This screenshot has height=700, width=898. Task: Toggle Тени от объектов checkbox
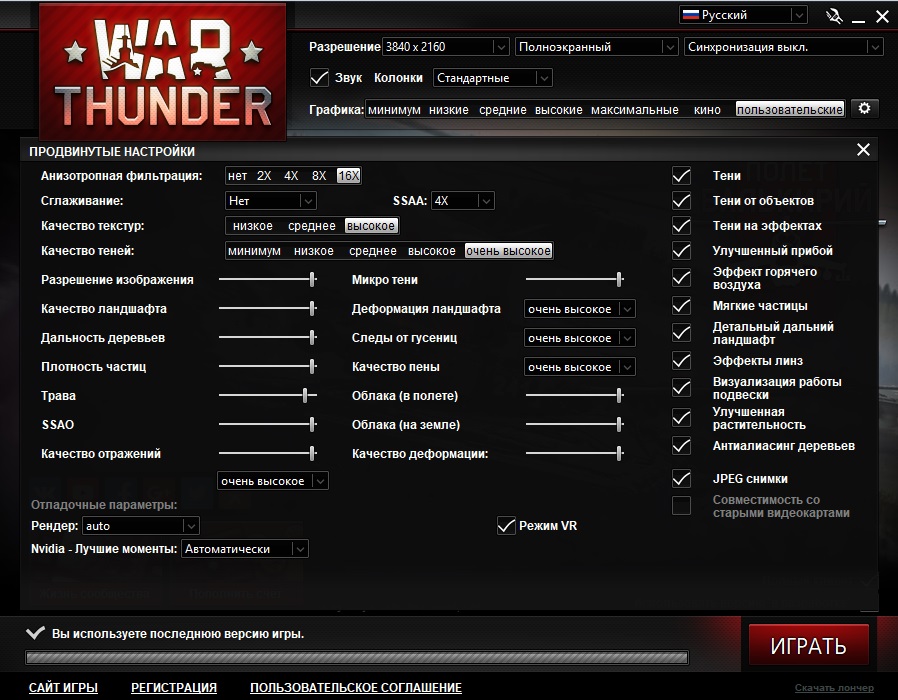click(x=681, y=201)
